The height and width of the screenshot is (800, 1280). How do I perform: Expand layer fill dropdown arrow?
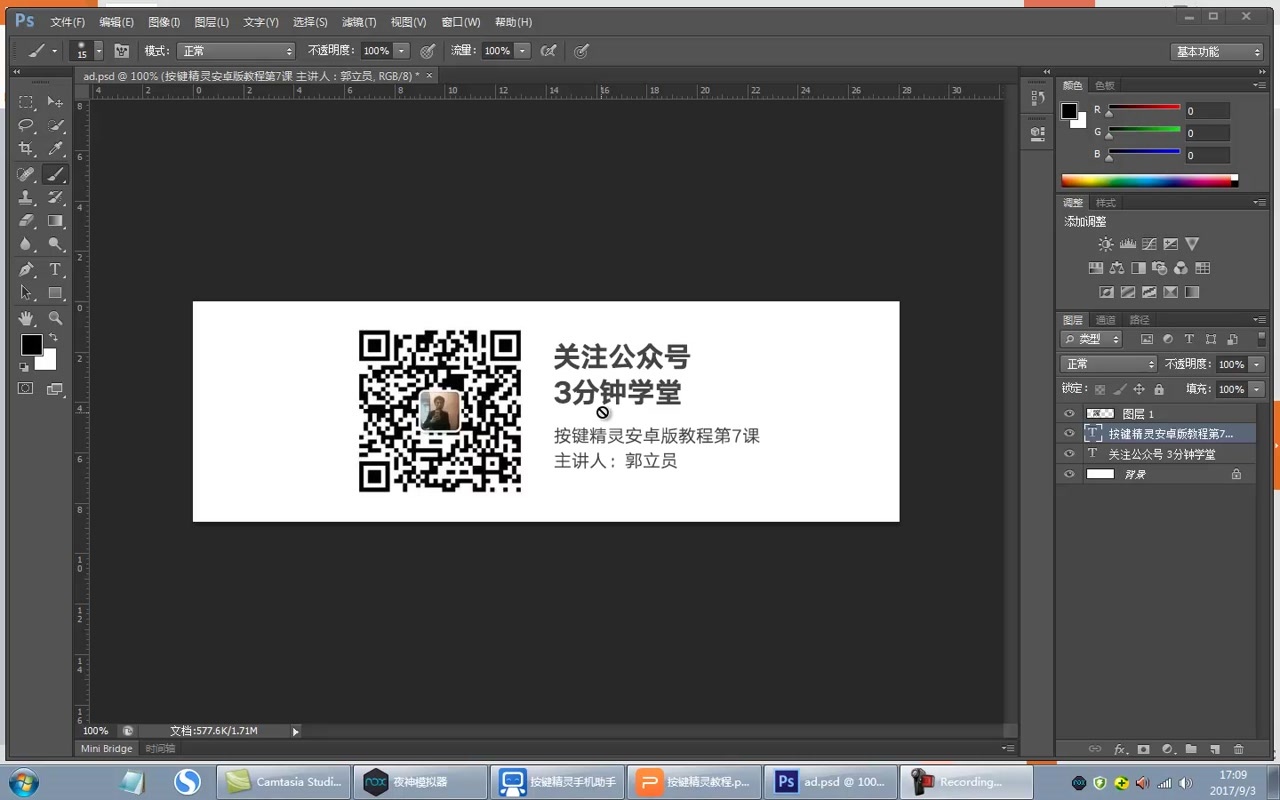pos(1257,389)
